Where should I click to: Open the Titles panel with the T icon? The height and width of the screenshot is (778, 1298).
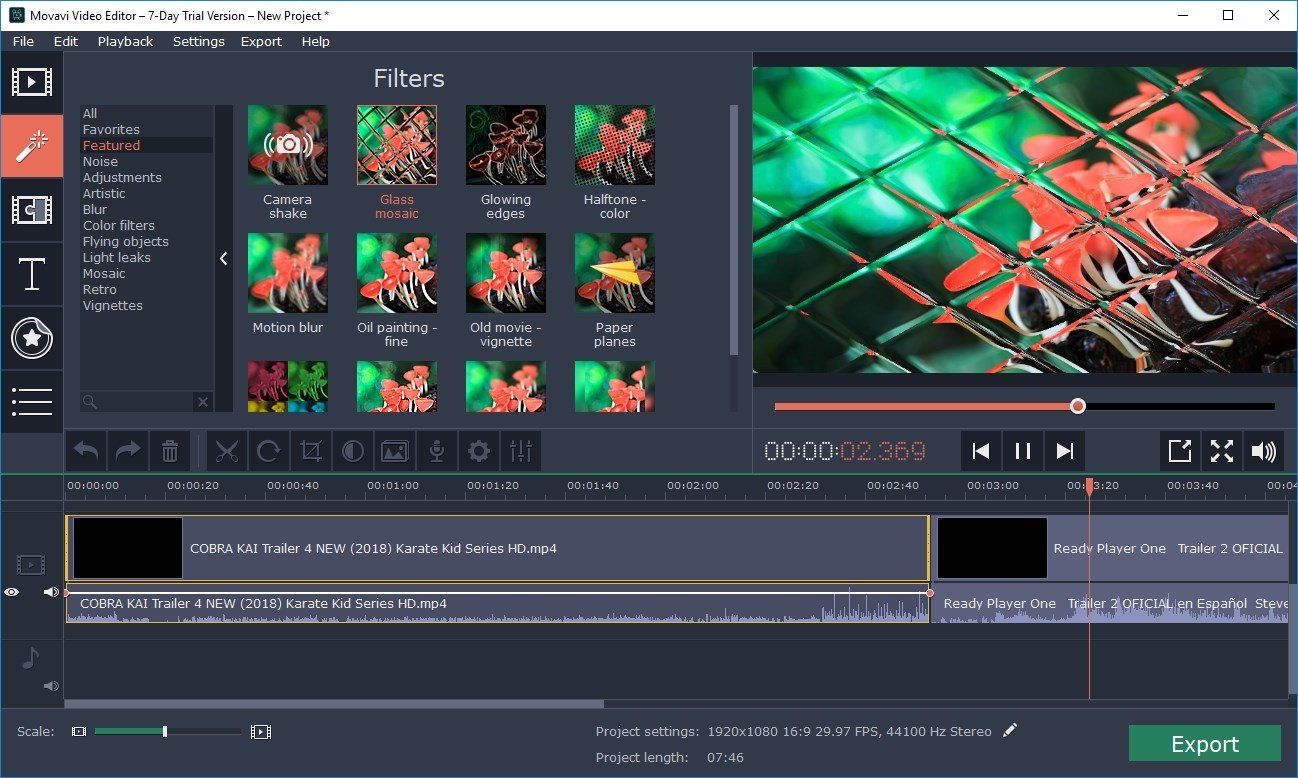click(x=32, y=274)
